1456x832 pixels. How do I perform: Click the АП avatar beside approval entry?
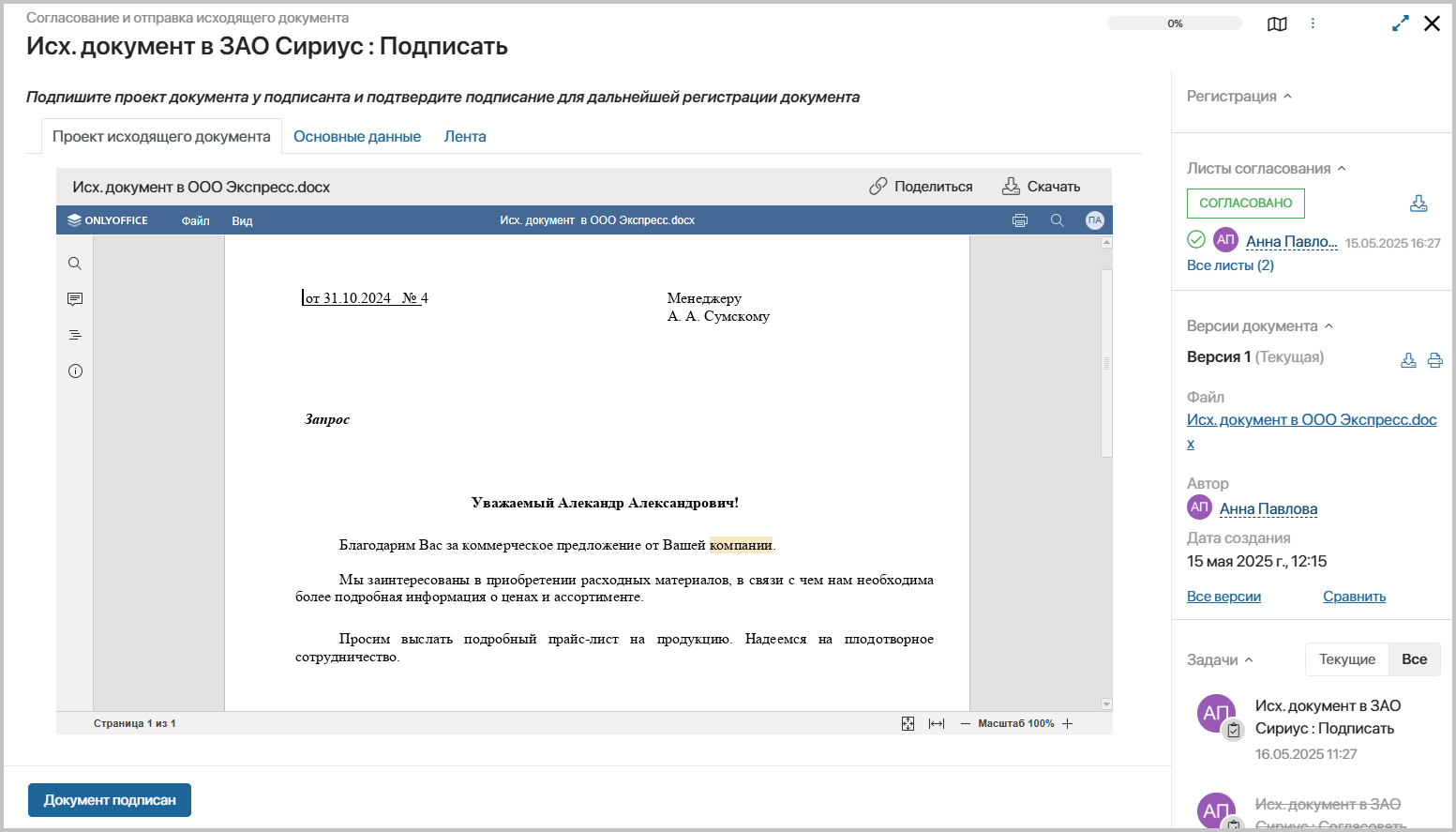point(1225,239)
